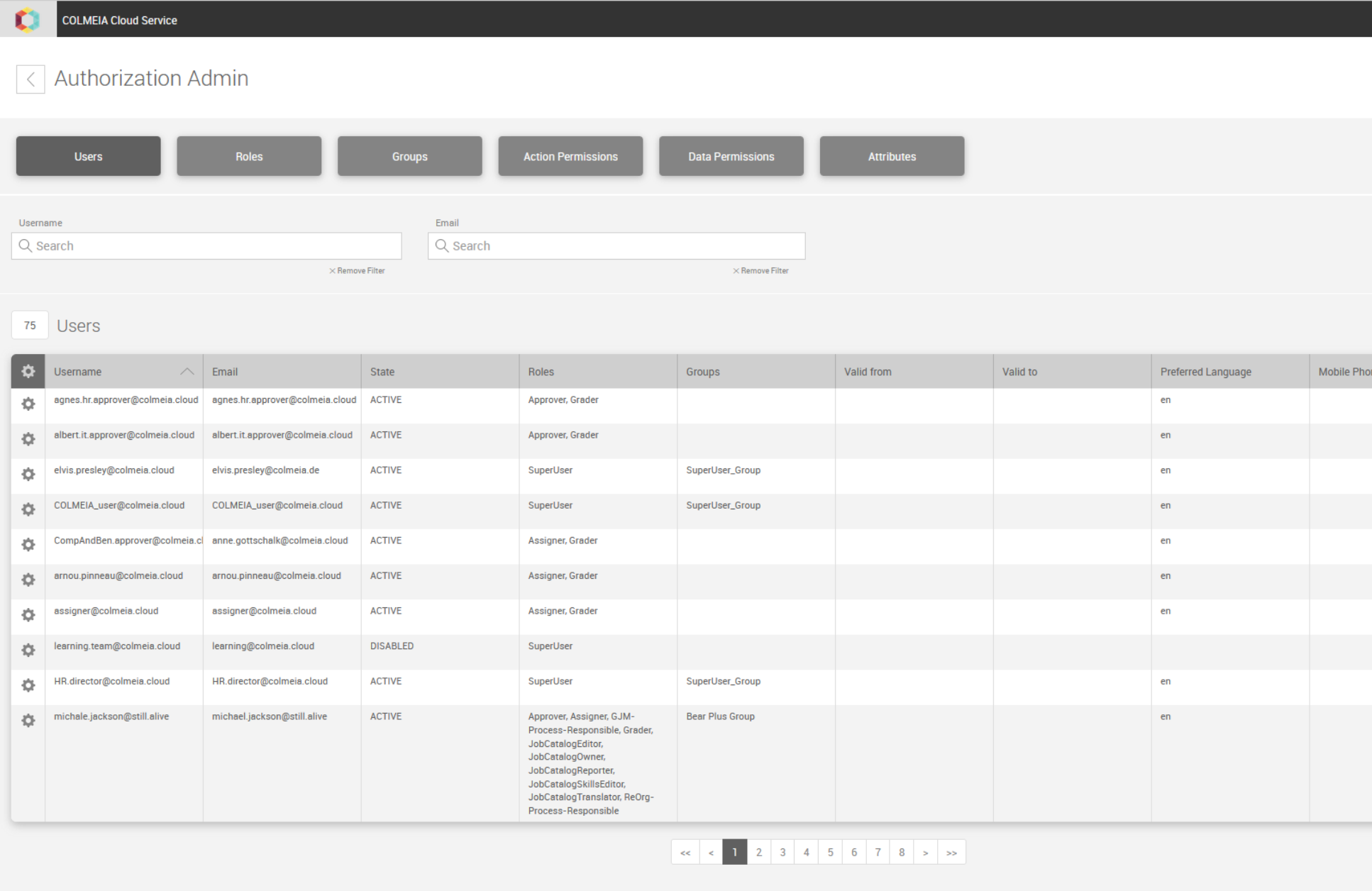This screenshot has width=1372, height=891.
Task: Click gear icon for HR.director row
Action: [x=28, y=685]
